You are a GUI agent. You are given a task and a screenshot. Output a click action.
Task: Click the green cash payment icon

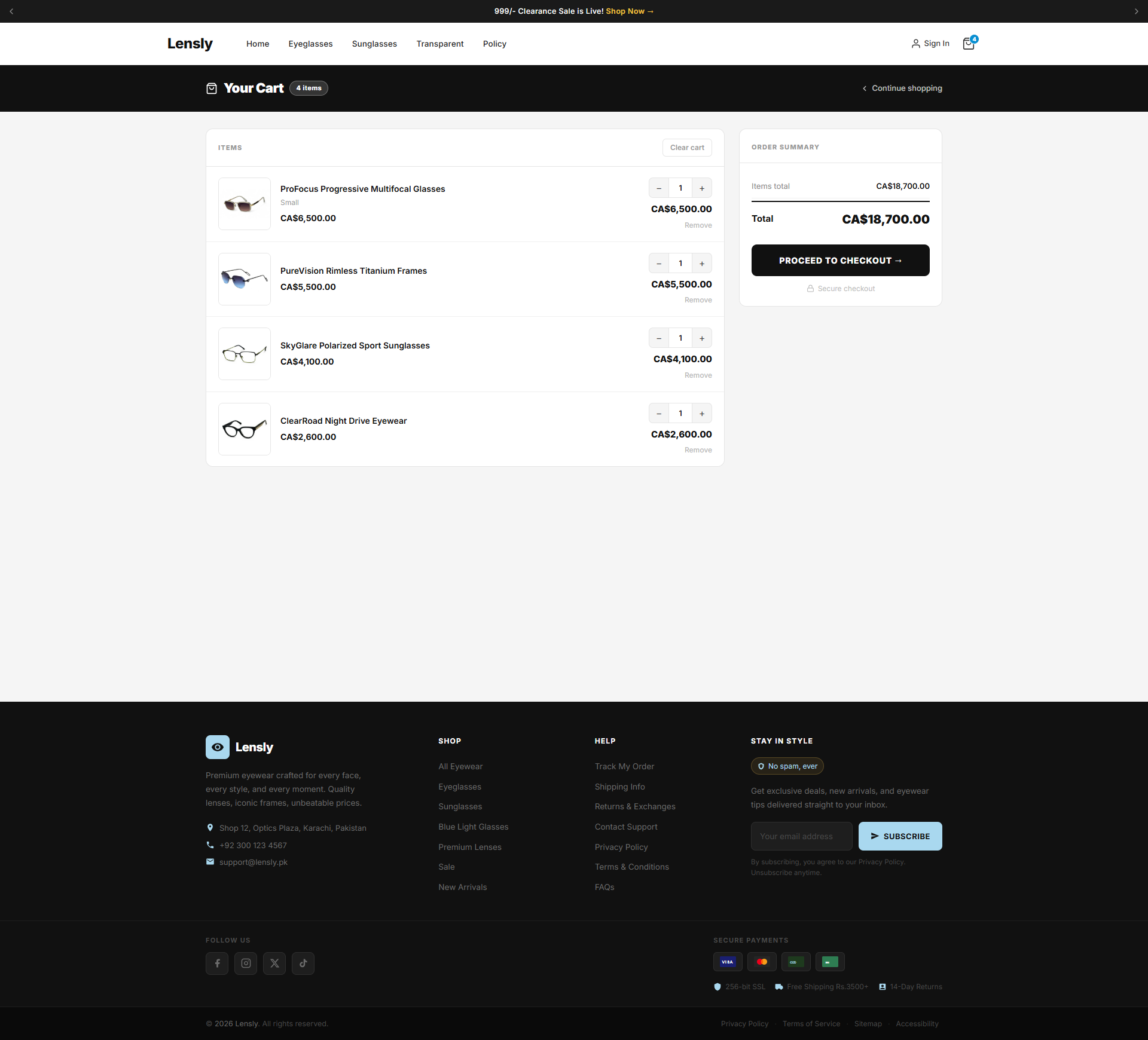(x=830, y=961)
